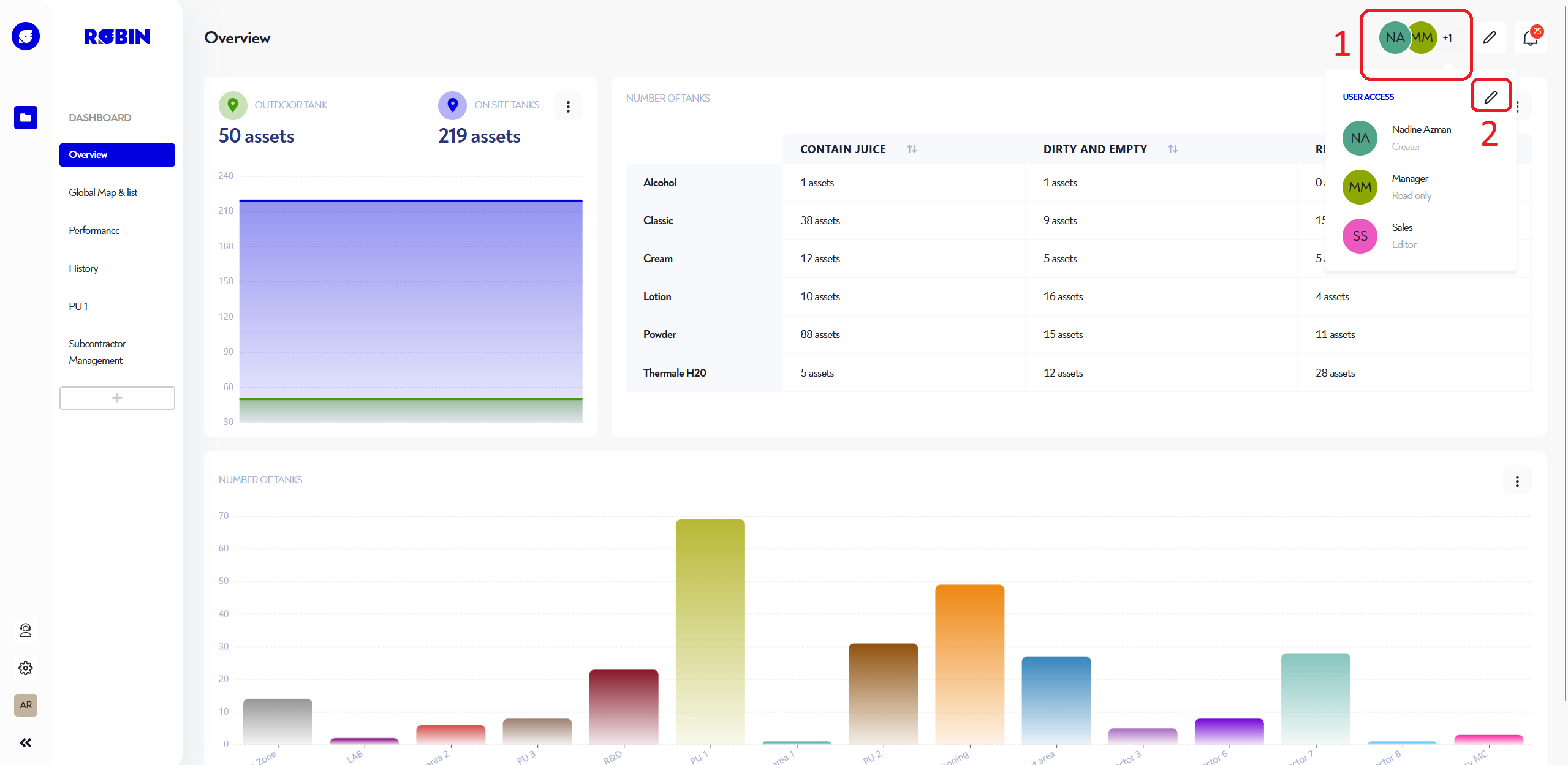The image size is (1568, 765).
Task: Click Sales SS avatar in user list
Action: (x=1360, y=236)
